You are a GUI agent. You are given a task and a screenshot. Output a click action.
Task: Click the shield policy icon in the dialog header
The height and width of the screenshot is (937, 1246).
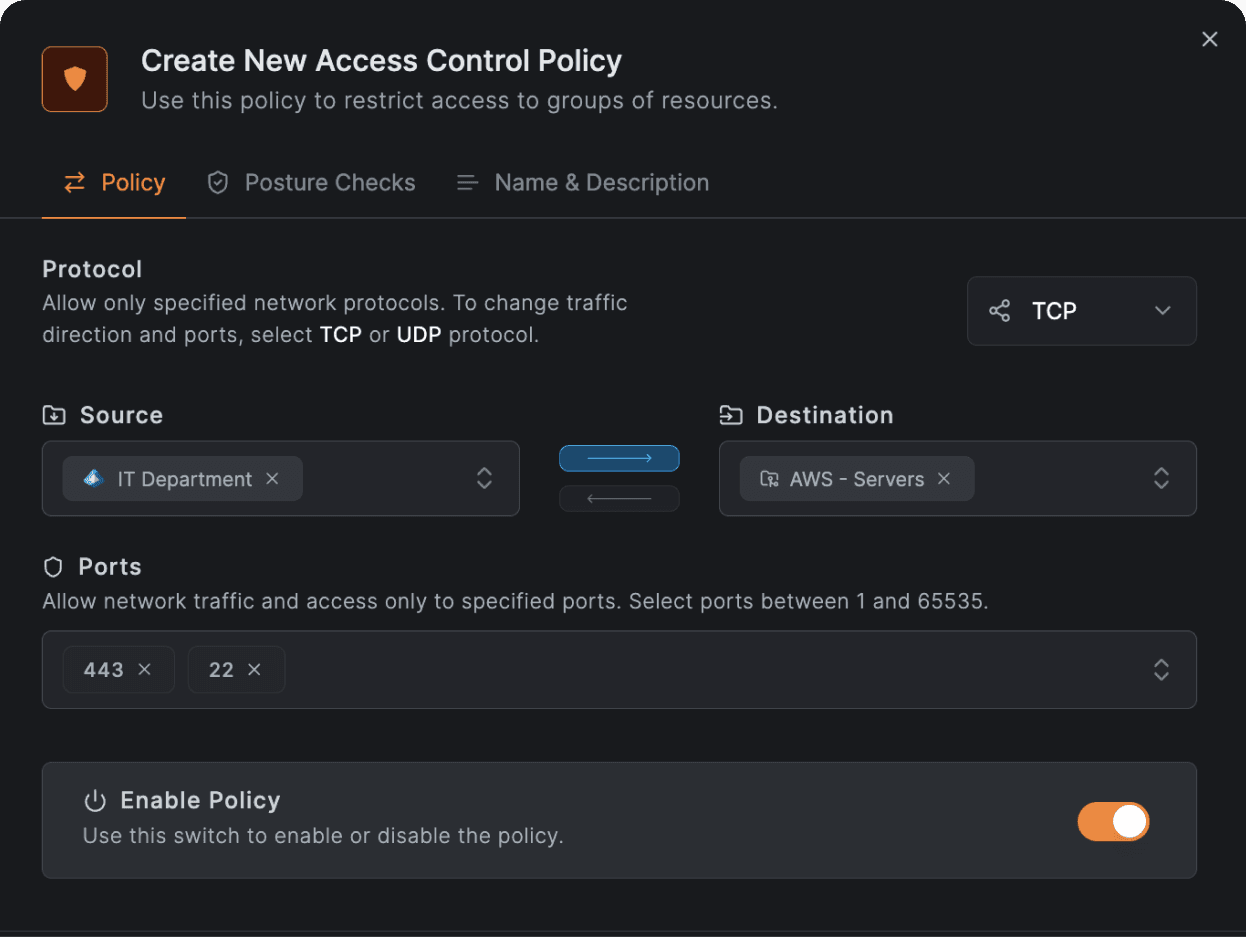(x=74, y=78)
